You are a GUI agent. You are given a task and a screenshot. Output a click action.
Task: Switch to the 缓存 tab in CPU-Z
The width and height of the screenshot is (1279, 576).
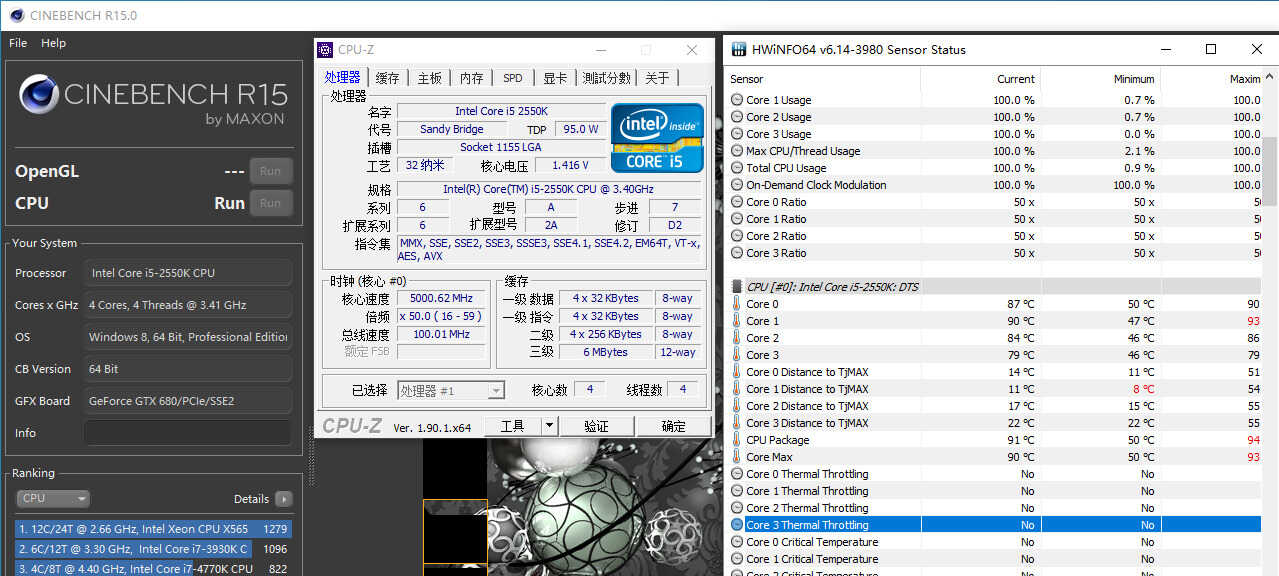(387, 78)
